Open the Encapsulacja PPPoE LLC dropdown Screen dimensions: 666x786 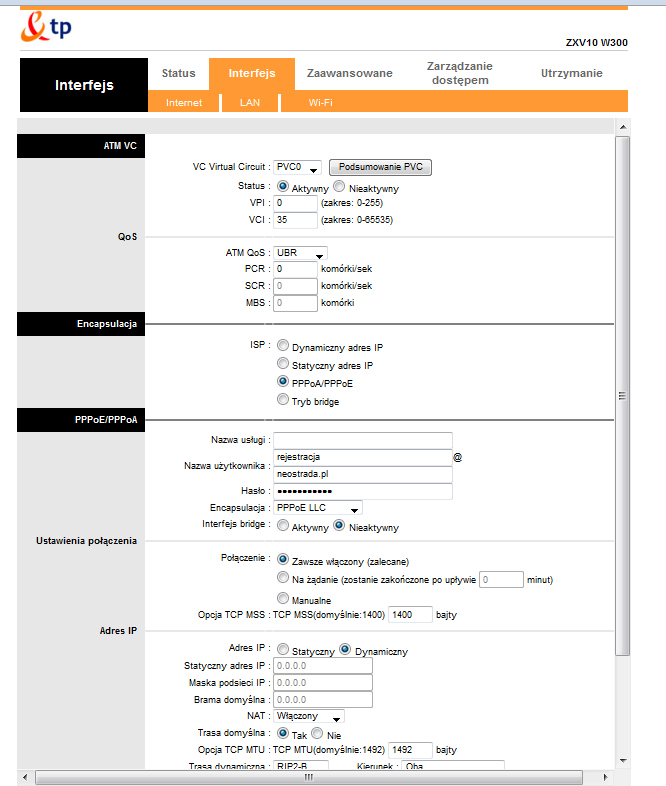pyautogui.click(x=318, y=508)
